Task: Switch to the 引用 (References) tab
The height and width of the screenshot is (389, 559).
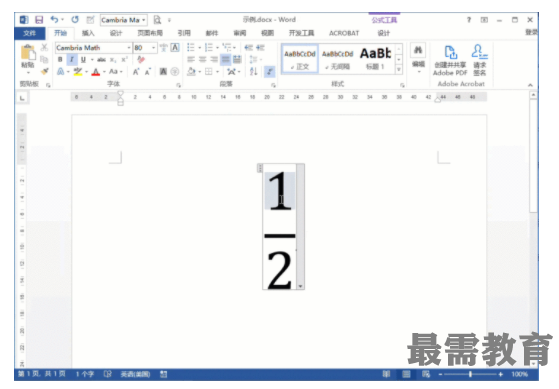Action: pyautogui.click(x=184, y=33)
